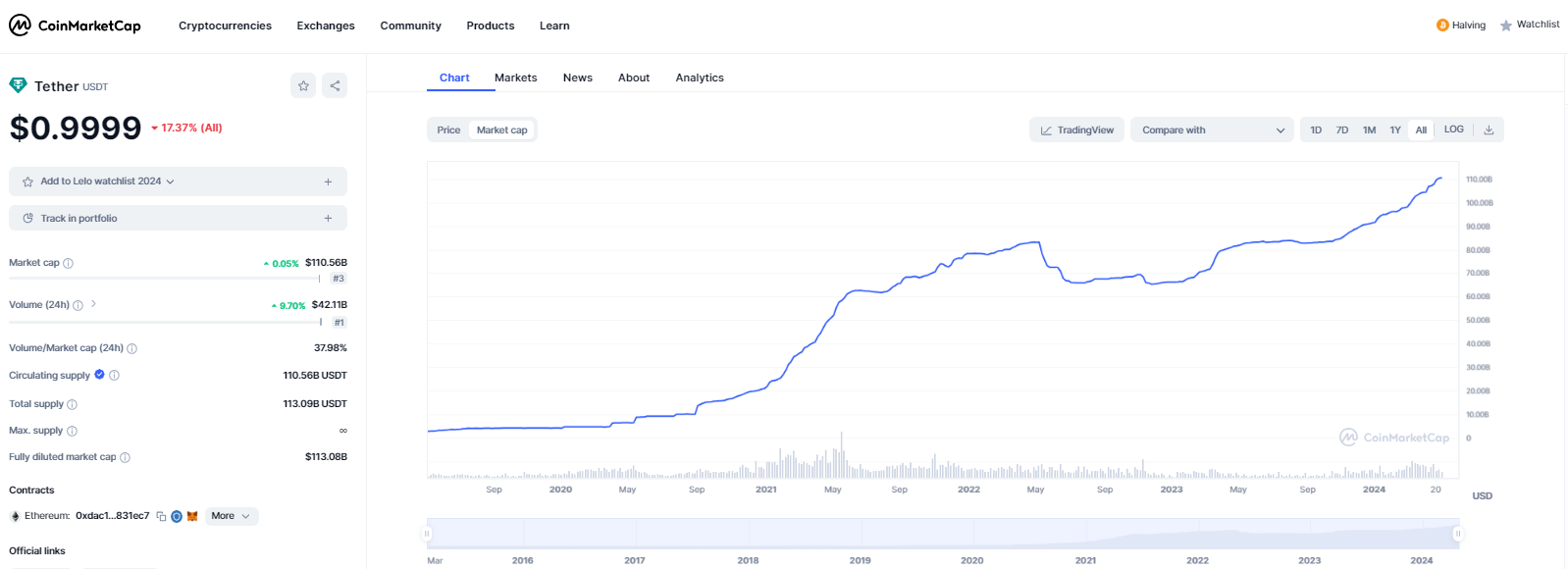The width and height of the screenshot is (1568, 569).
Task: Click plus icon on Add to watchlist row
Action: [328, 181]
